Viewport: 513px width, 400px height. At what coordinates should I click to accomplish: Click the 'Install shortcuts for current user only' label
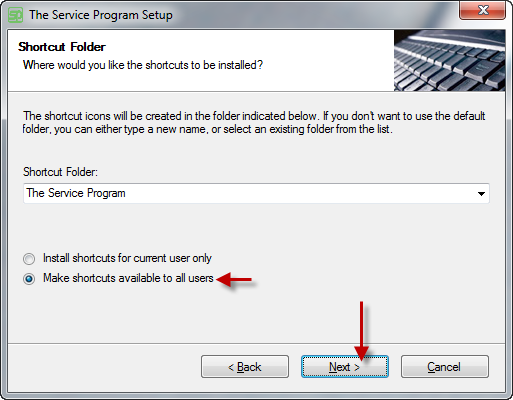click(x=127, y=258)
